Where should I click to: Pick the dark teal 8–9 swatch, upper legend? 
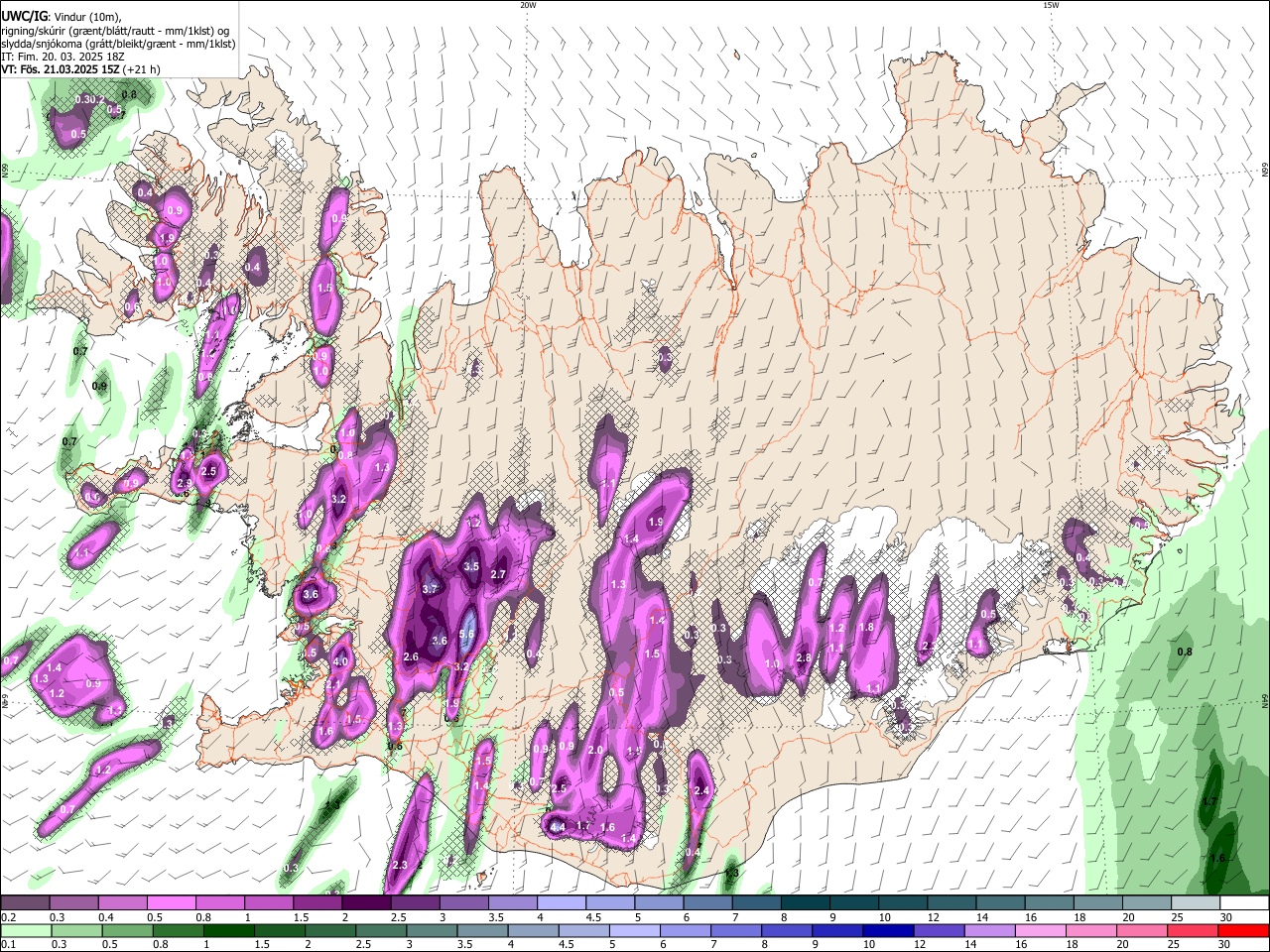tap(806, 902)
